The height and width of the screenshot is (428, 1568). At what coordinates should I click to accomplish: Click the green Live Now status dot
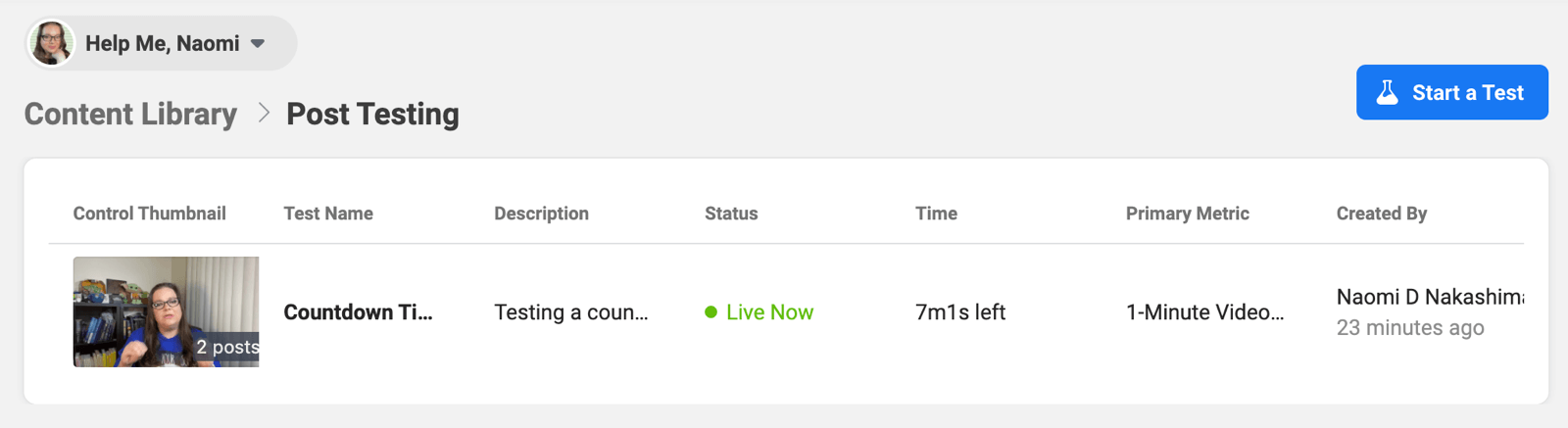(x=710, y=312)
